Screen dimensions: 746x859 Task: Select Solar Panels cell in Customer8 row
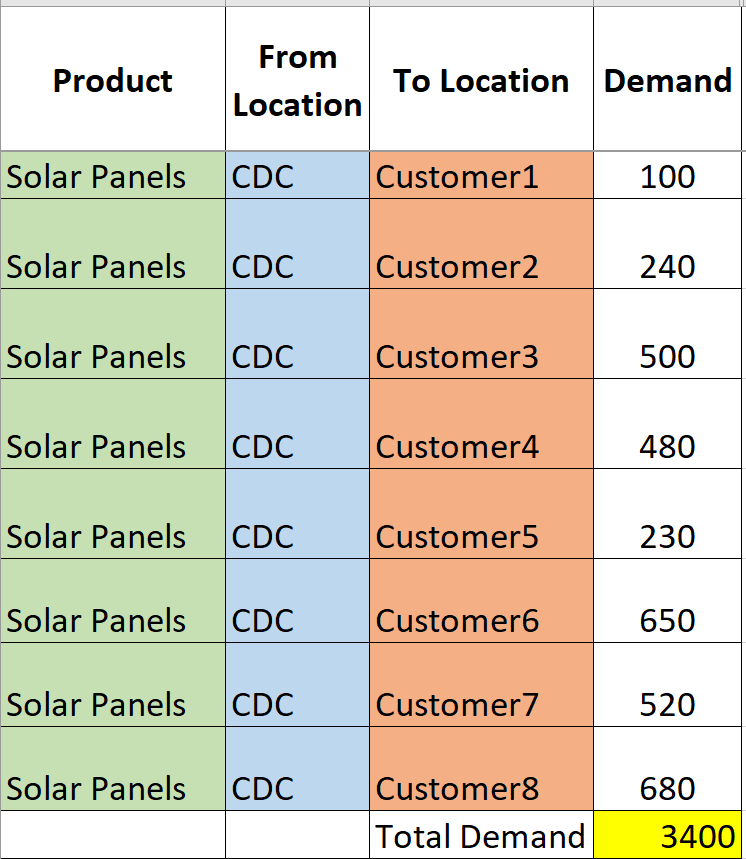113,769
